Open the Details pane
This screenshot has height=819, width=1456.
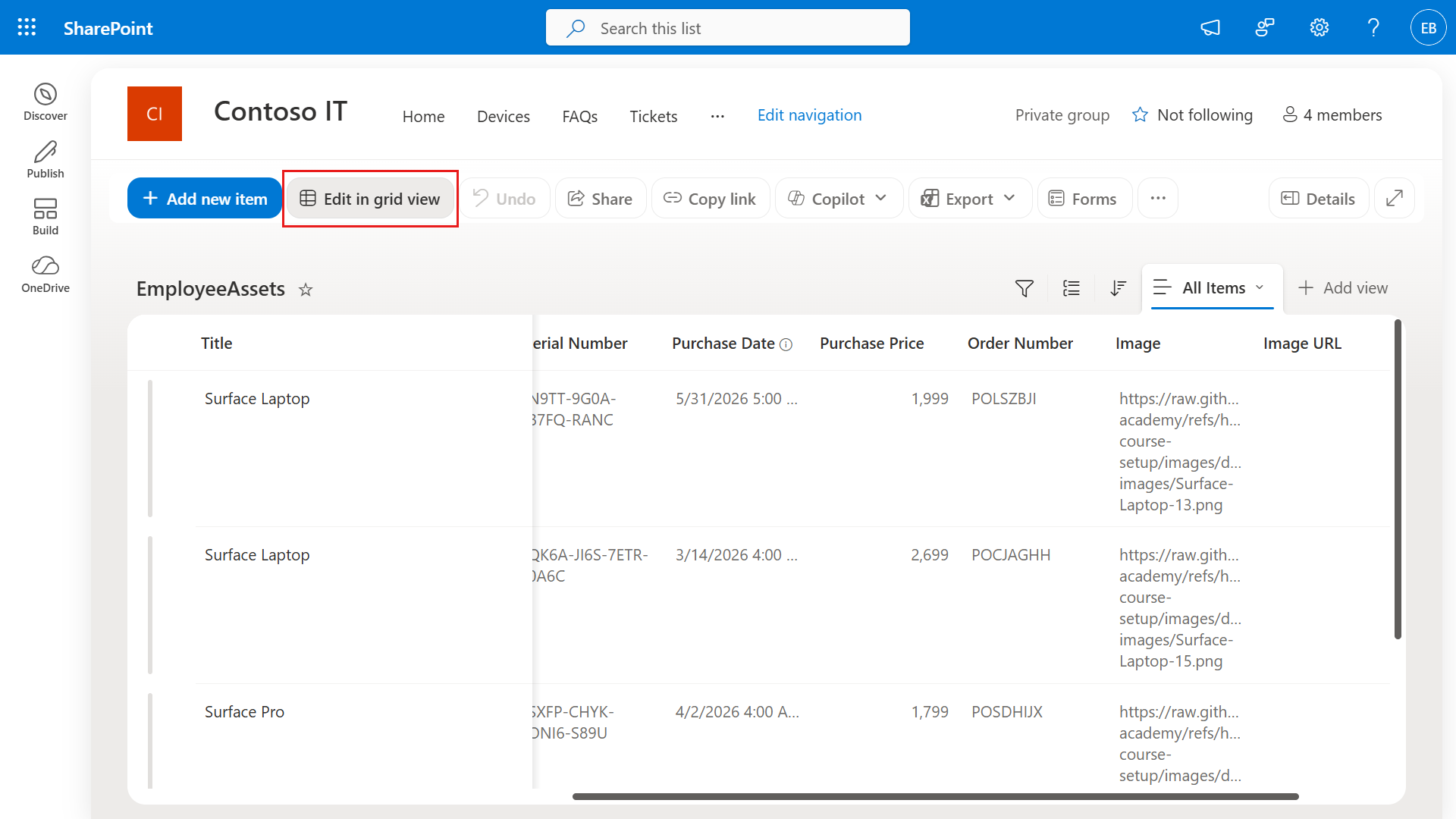1319,198
